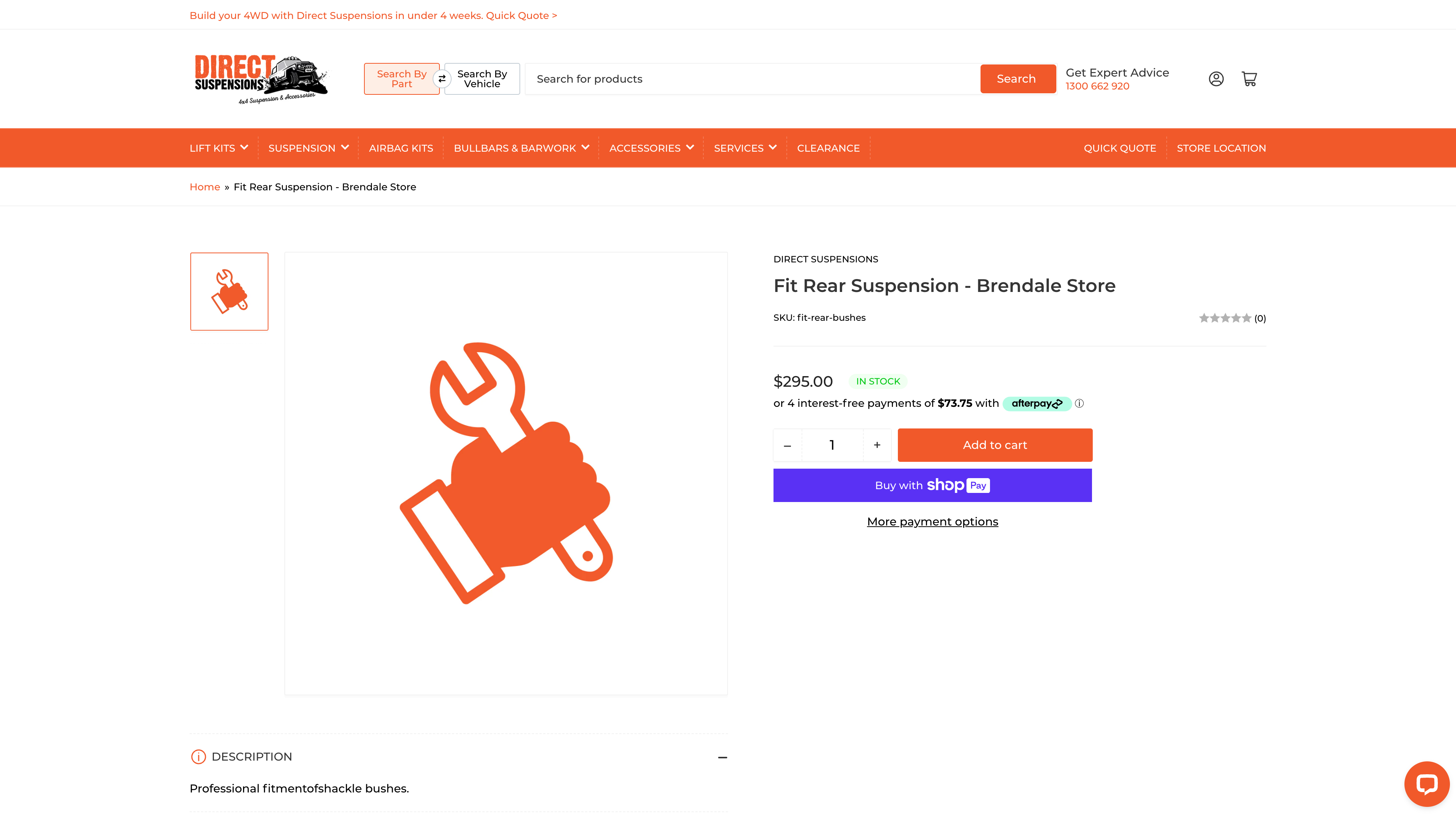Select Search By Part mode
The image size is (1456, 819).
coord(402,78)
